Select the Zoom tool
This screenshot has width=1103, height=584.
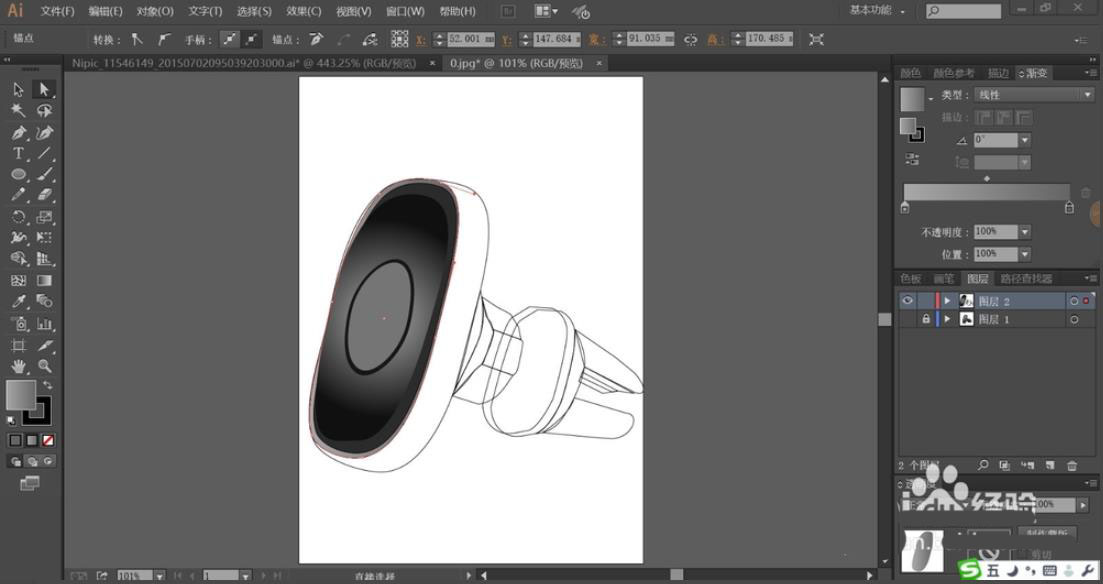point(44,366)
